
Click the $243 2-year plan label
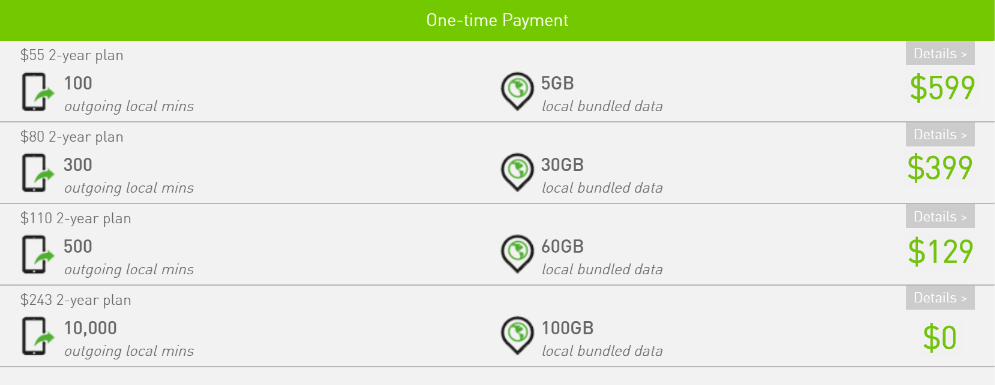click(x=76, y=300)
